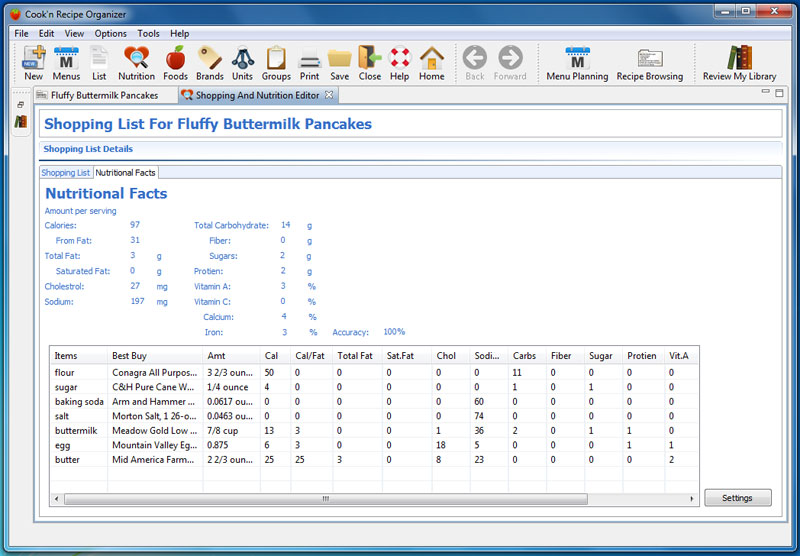Screen dimensions: 800x556
Task: Go to Home house icon
Action: [432, 63]
